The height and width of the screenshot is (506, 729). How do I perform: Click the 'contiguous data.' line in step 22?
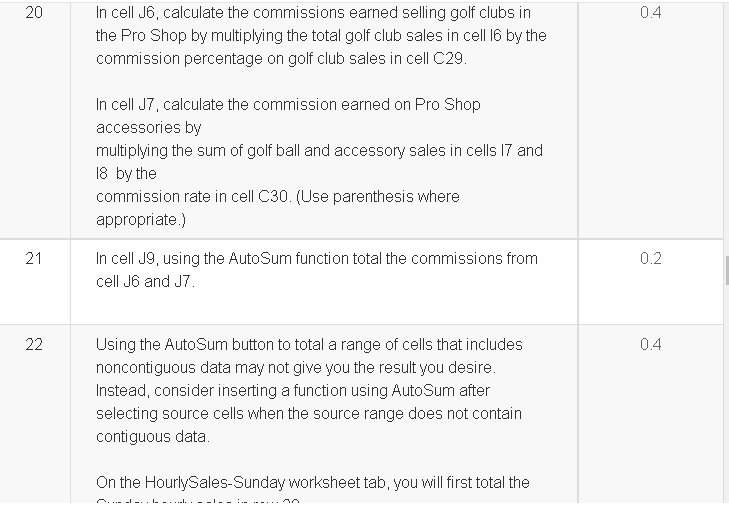click(153, 437)
